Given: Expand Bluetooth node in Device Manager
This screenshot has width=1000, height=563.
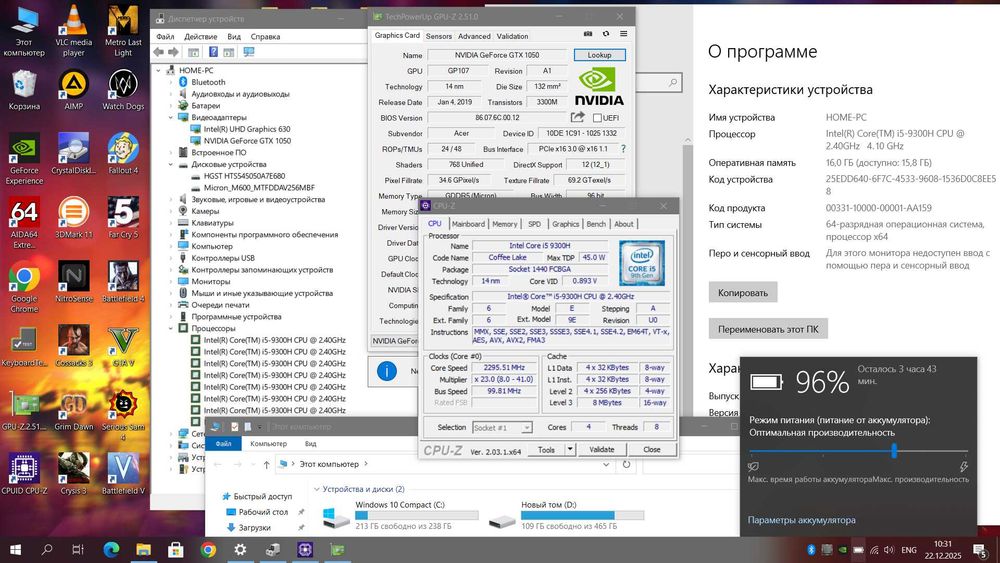Looking at the screenshot, I should 171,82.
